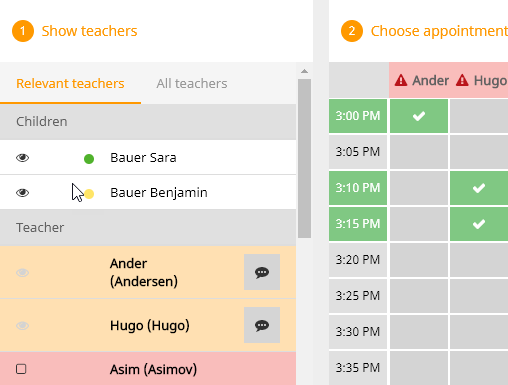Viewport: 508px width, 385px height.
Task: Select the 3:10 PM checkmark for Hugo
Action: pyautogui.click(x=479, y=188)
